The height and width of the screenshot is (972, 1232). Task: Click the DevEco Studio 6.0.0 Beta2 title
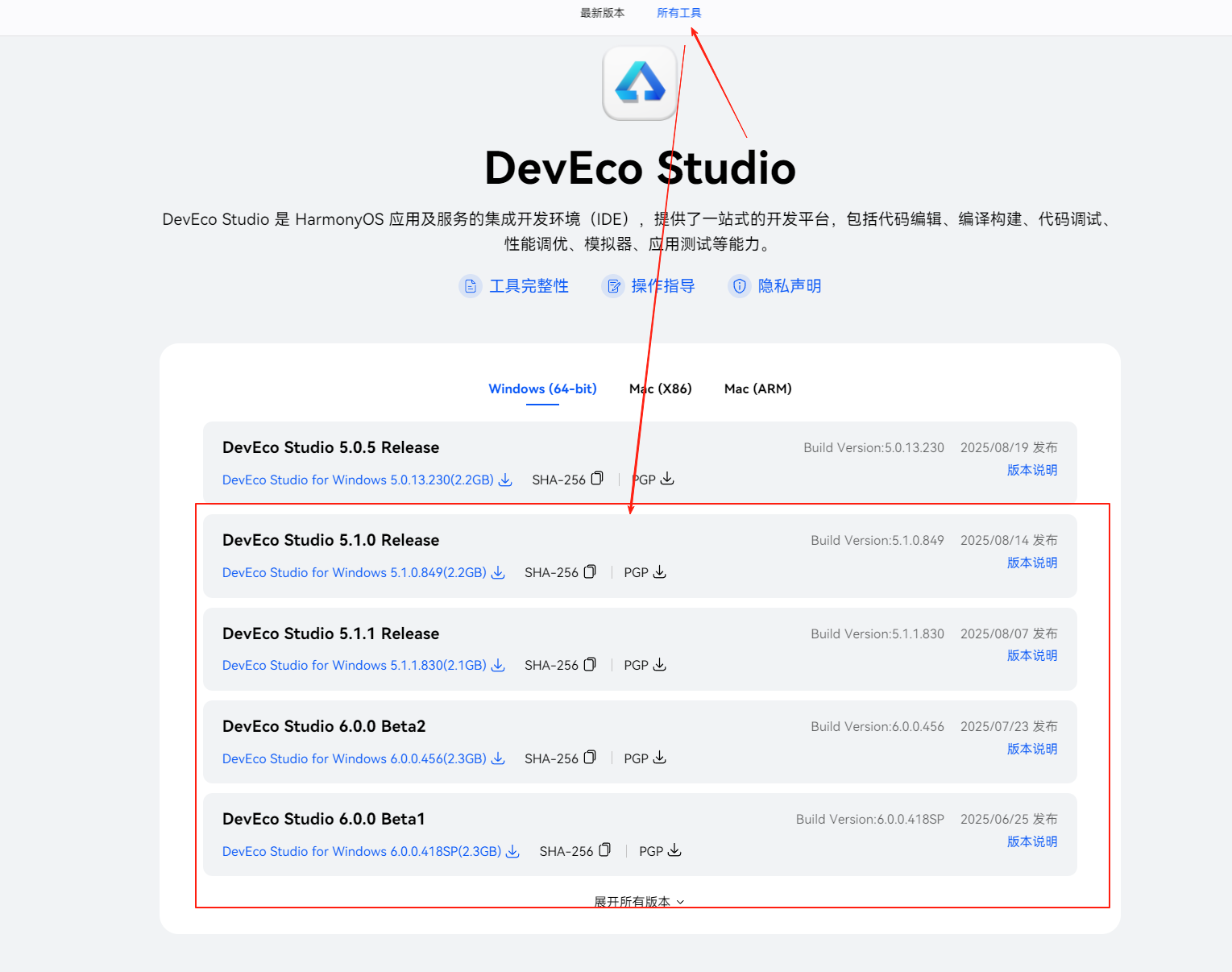(x=324, y=726)
